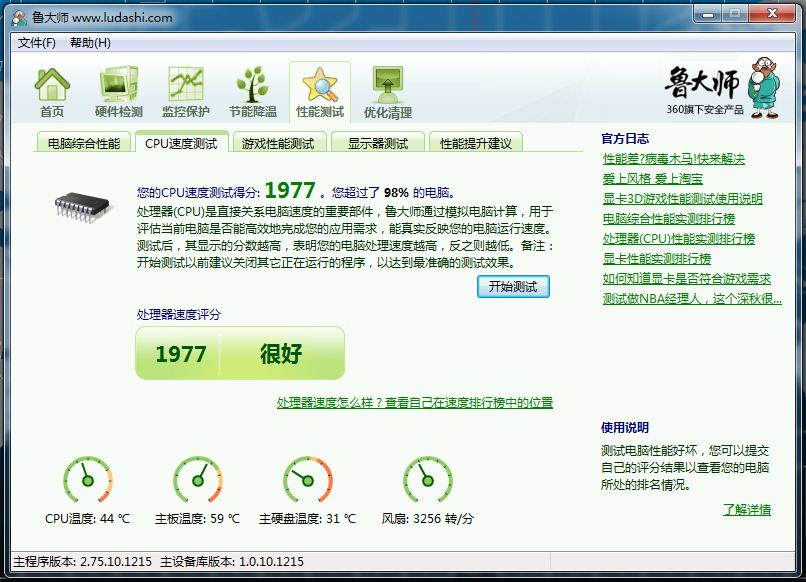Open the 文件(F) menu
Image resolution: width=806 pixels, height=582 pixels.
pyautogui.click(x=37, y=43)
